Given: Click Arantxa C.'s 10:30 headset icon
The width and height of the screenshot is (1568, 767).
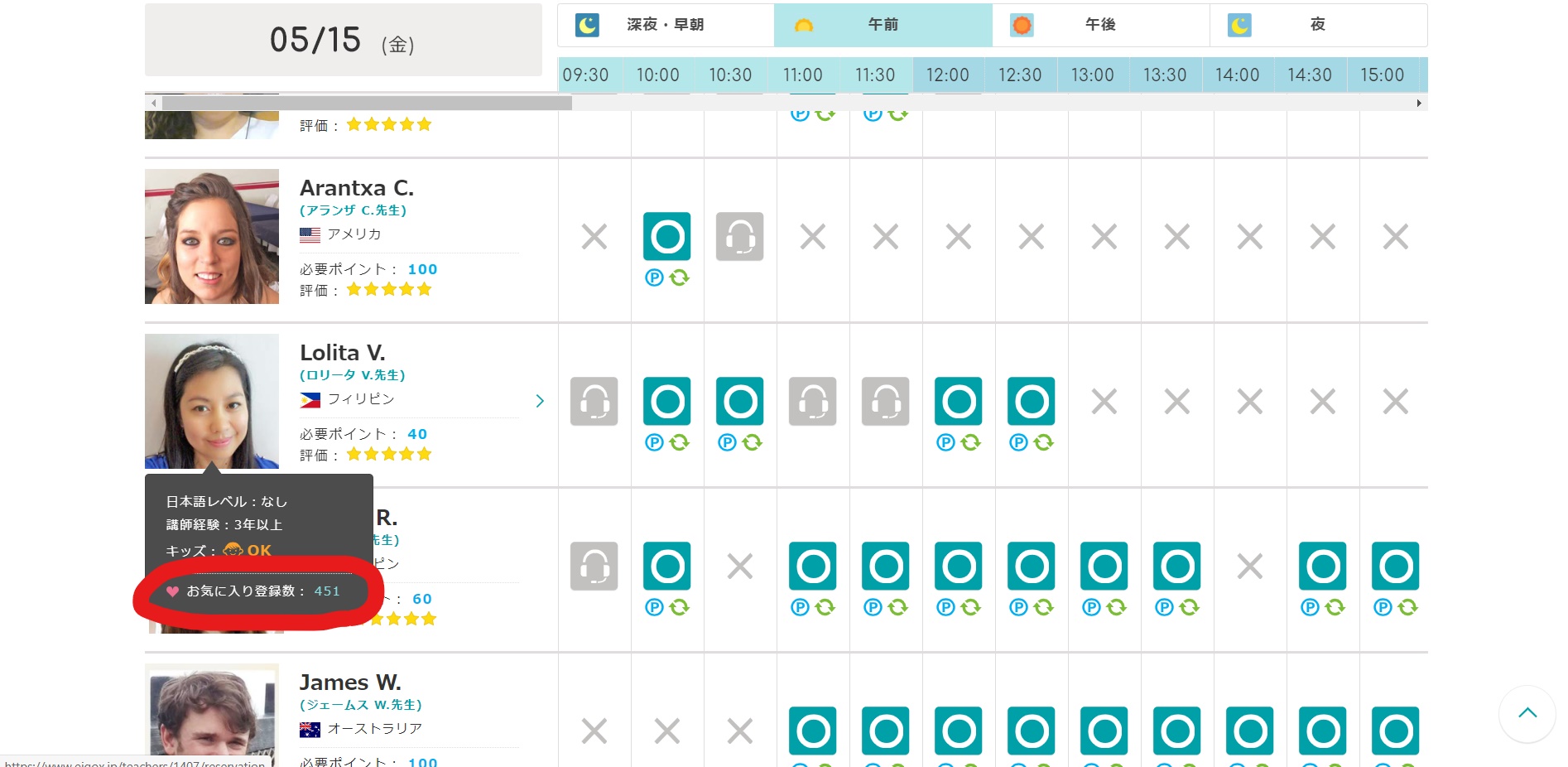Looking at the screenshot, I should [x=739, y=237].
